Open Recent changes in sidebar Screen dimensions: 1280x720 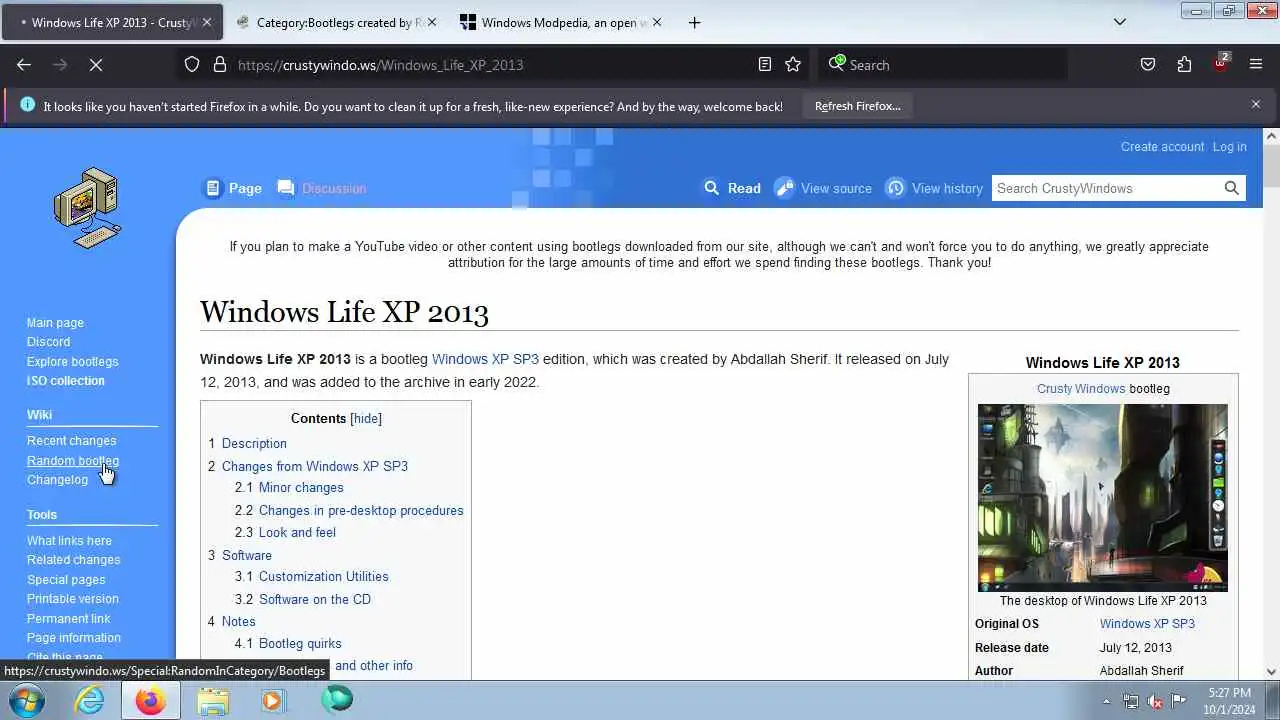(x=71, y=441)
